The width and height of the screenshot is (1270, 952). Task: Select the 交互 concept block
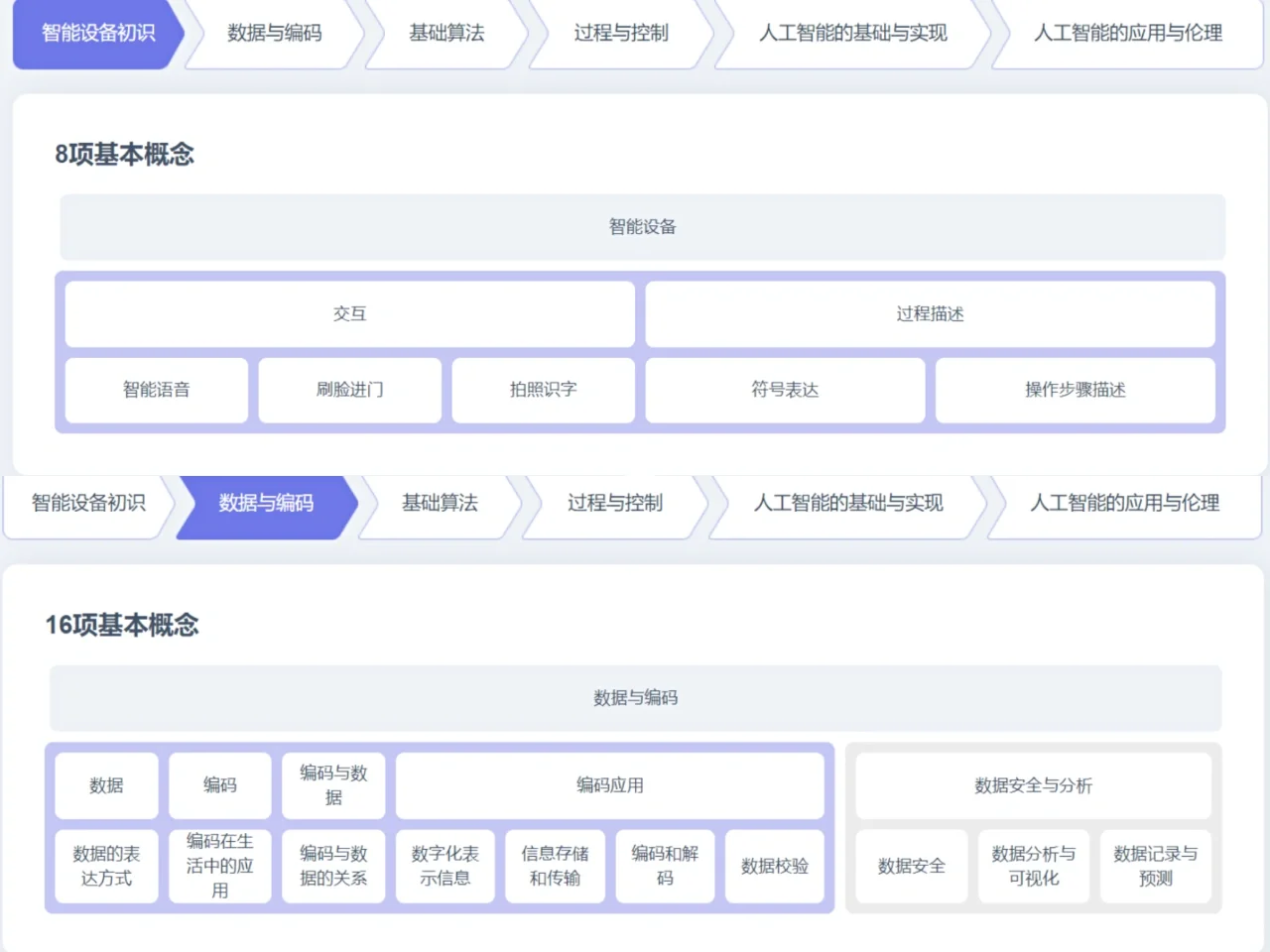pyautogui.click(x=350, y=314)
